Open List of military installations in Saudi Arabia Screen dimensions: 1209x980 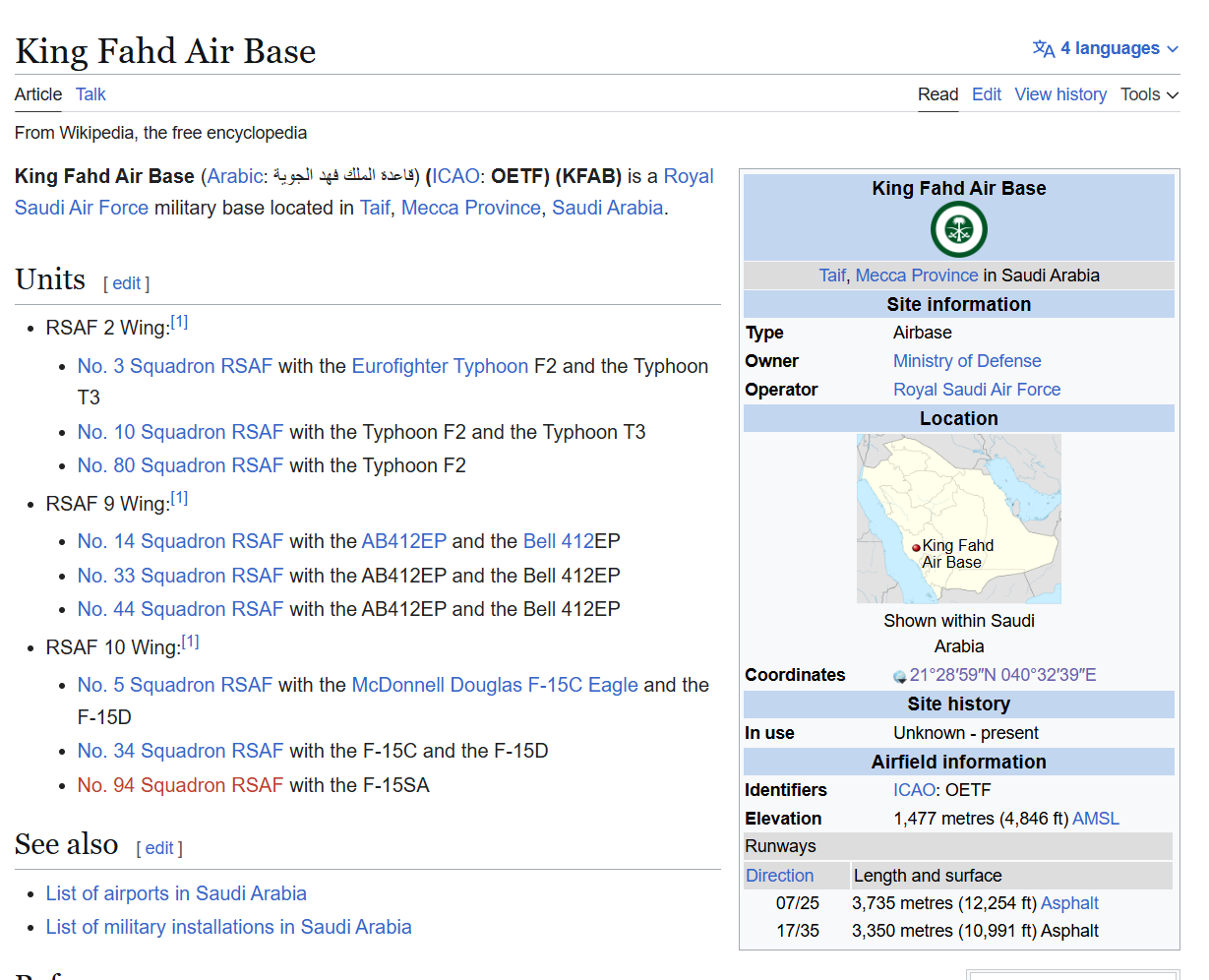pyautogui.click(x=228, y=927)
